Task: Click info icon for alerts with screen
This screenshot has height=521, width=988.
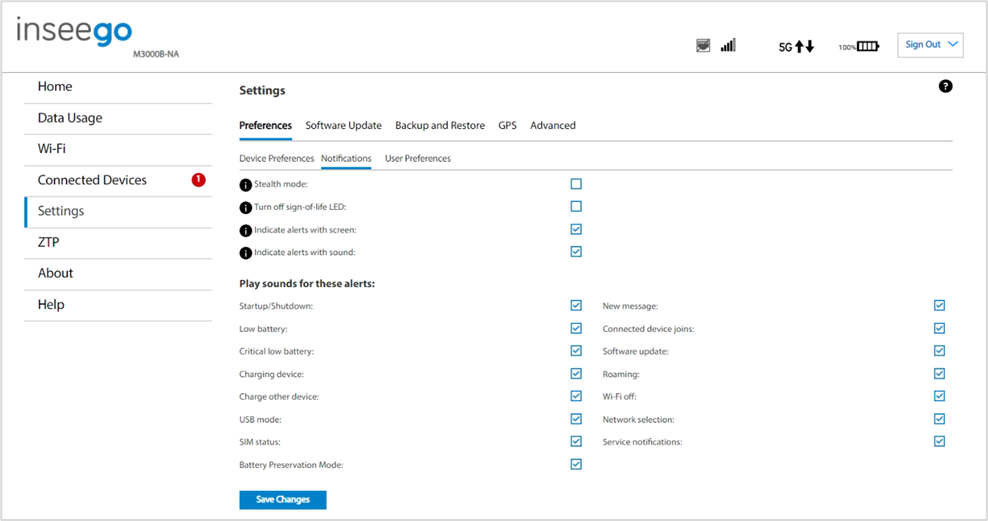Action: tap(246, 231)
